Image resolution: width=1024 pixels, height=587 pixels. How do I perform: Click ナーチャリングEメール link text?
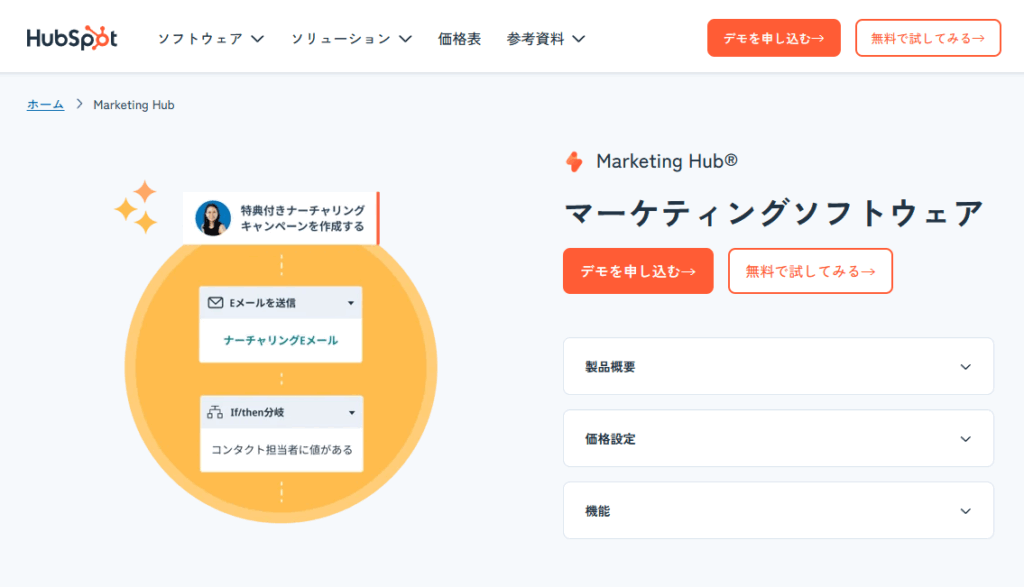[x=281, y=340]
